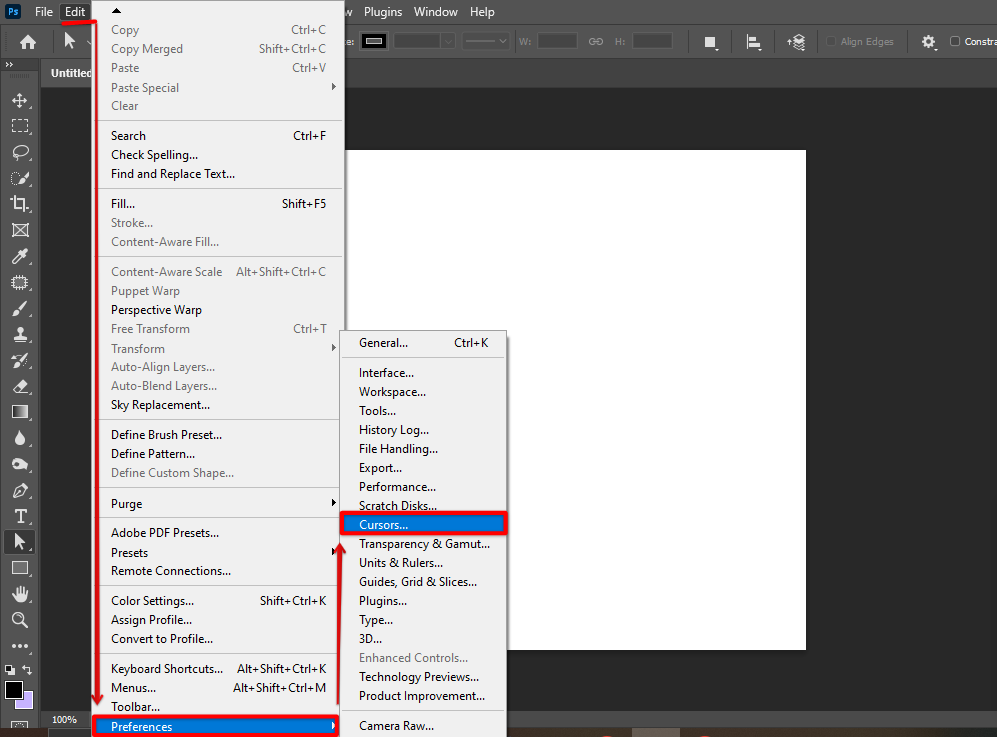Click the foreground color swatch
997x737 pixels.
[x=14, y=690]
